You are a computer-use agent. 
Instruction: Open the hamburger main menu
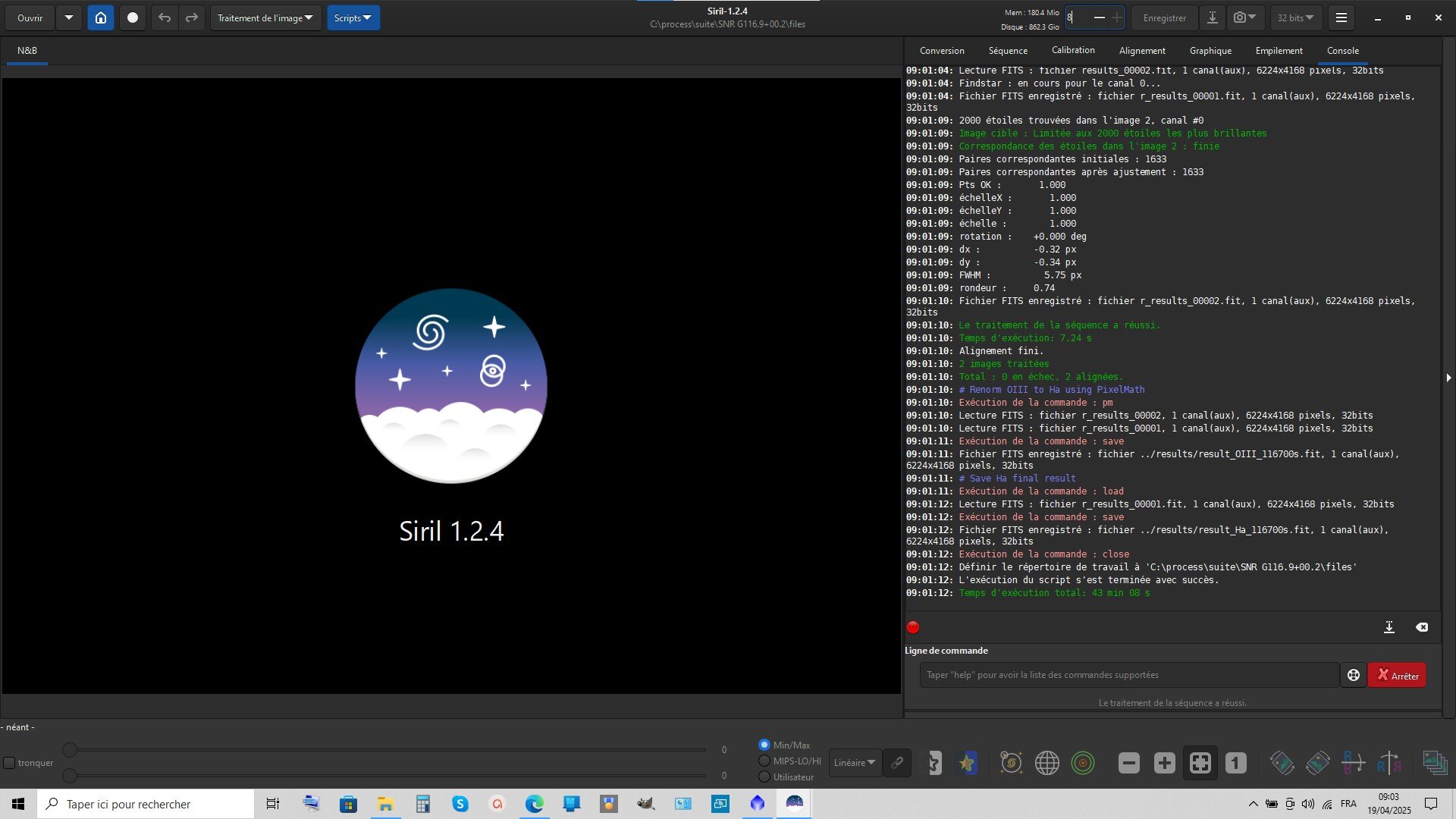[1341, 17]
